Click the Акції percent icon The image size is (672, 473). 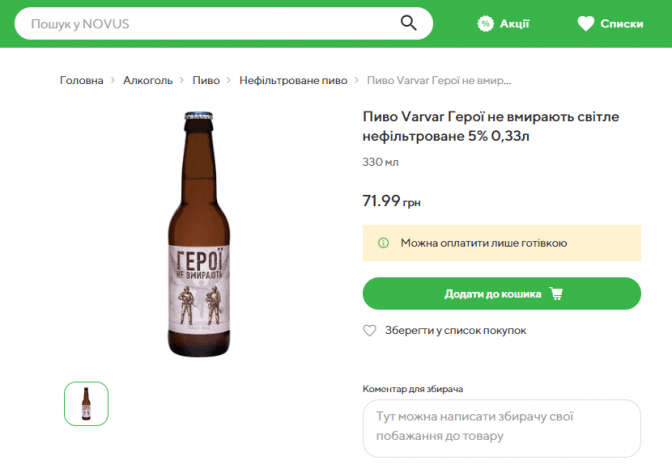coord(485,23)
